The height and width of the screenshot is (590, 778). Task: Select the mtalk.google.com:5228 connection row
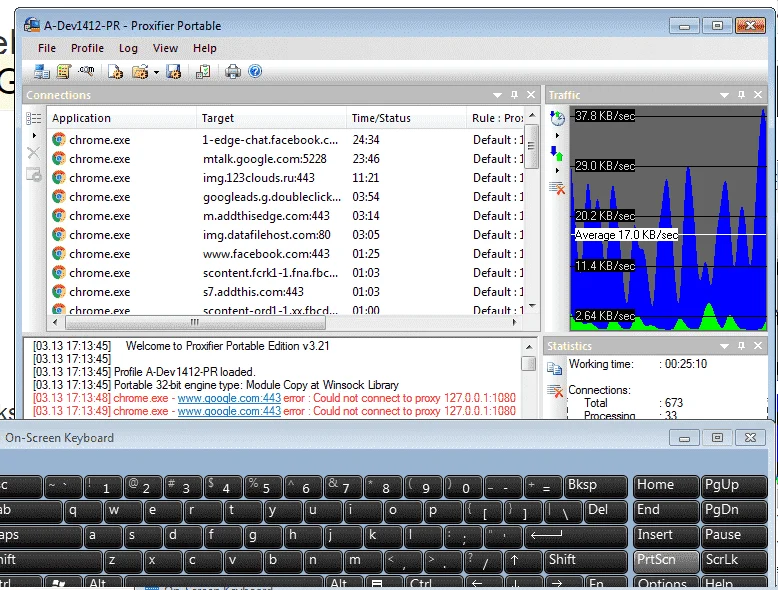pyautogui.click(x=286, y=159)
